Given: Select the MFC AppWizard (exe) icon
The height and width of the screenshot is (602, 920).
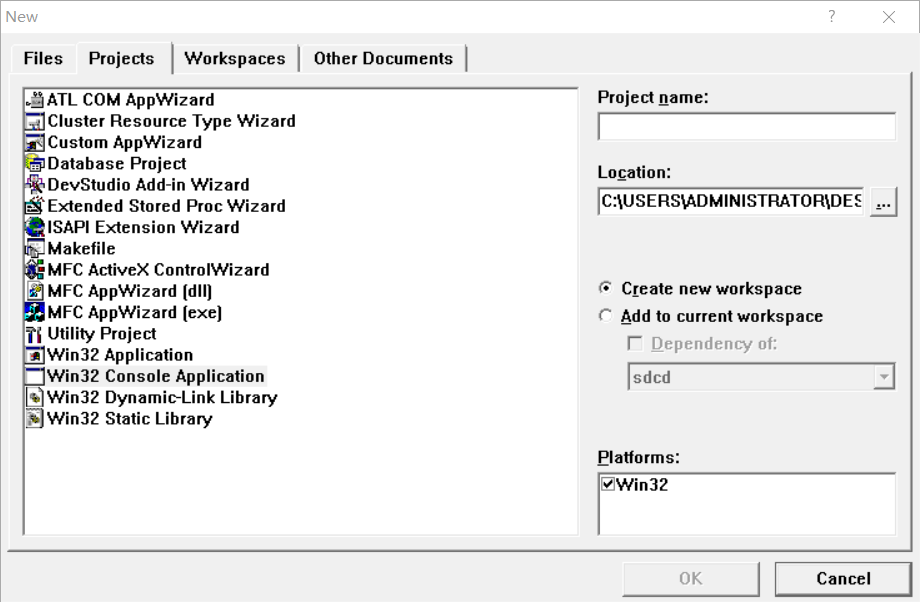Looking at the screenshot, I should tap(35, 312).
